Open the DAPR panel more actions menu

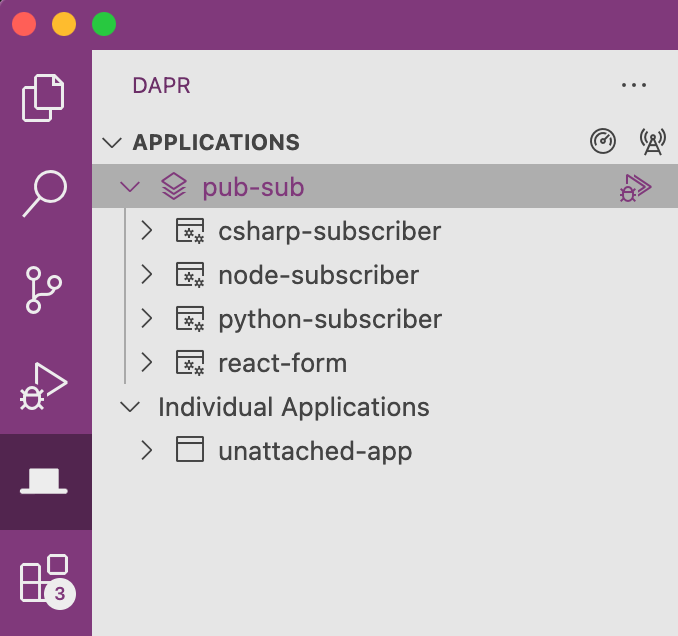pos(634,85)
